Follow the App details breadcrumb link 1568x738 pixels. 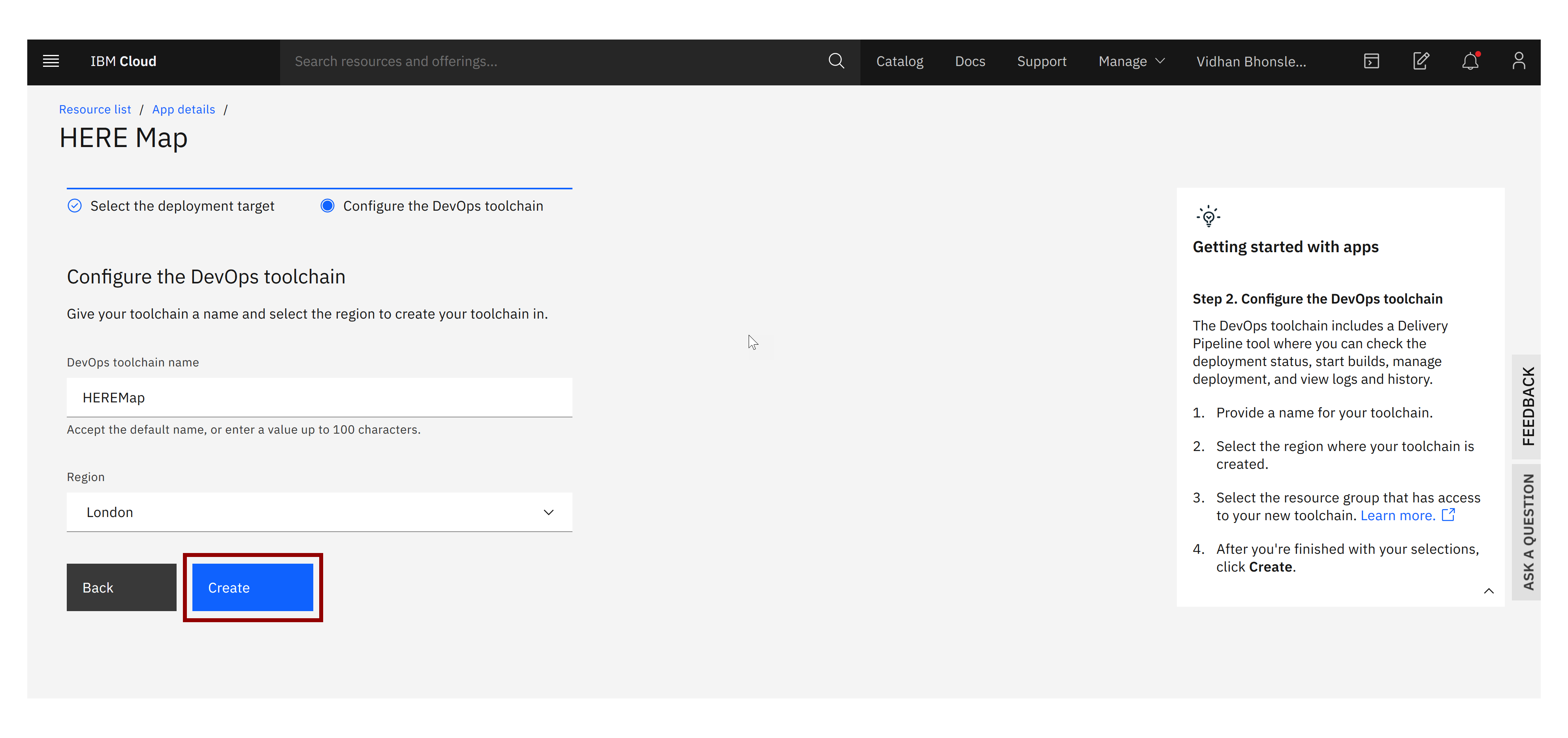[x=183, y=109]
